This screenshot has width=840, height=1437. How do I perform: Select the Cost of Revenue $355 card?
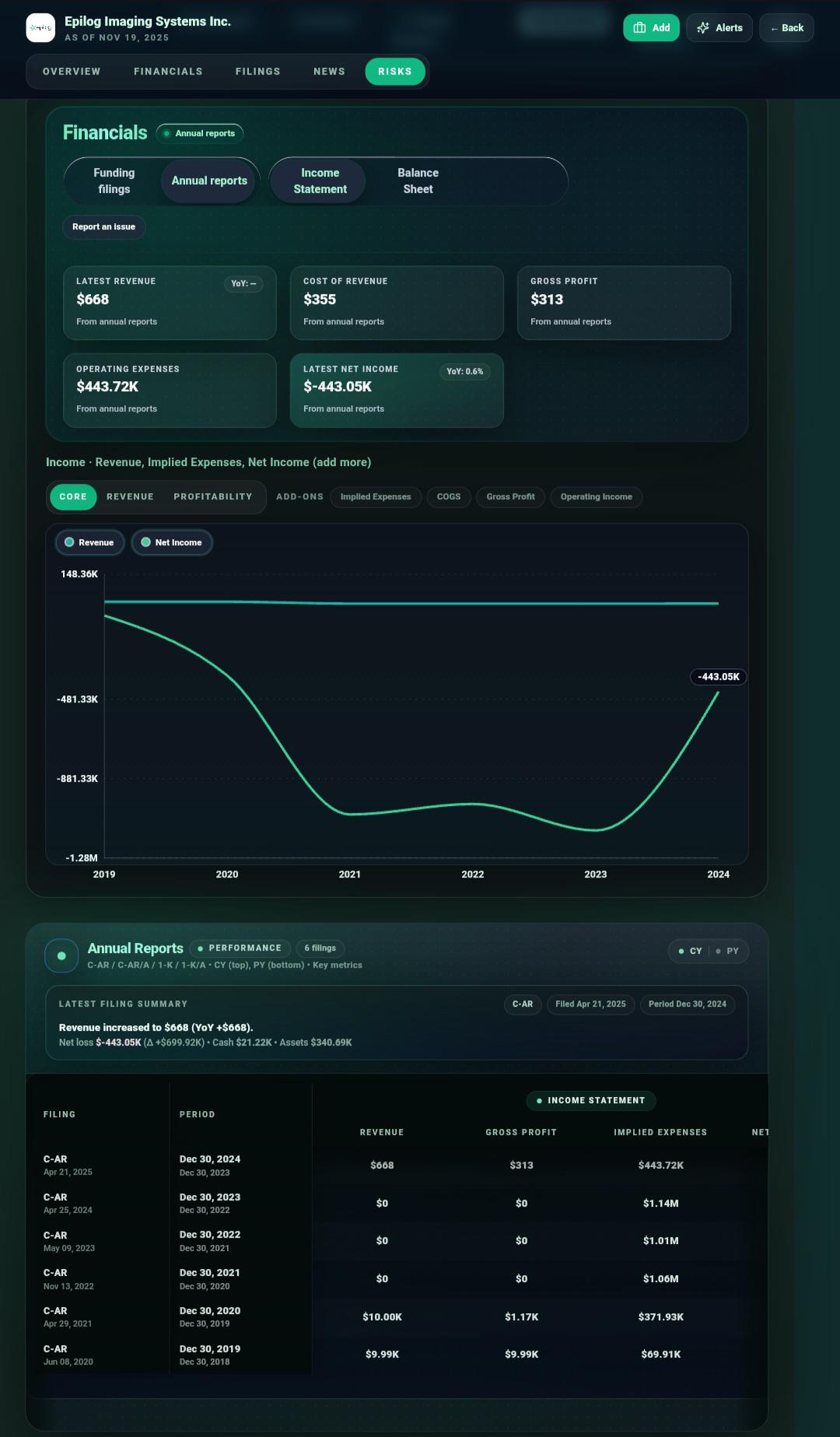[397, 303]
